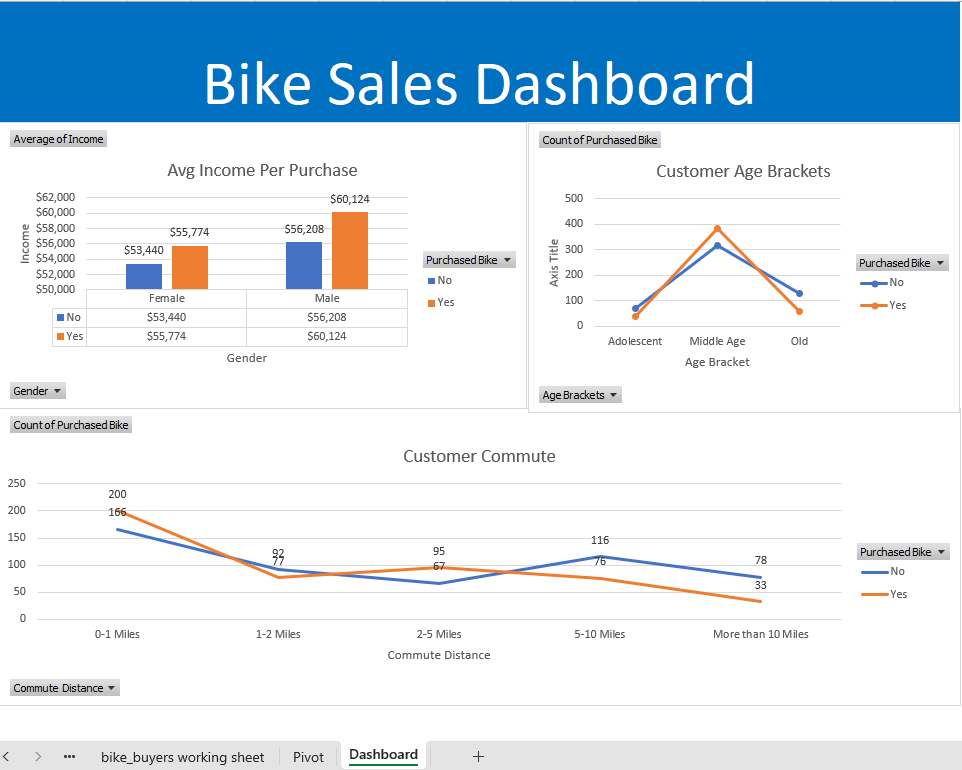Click the left sheet navigation arrow
Viewport: 962px width, 770px height.
point(8,757)
